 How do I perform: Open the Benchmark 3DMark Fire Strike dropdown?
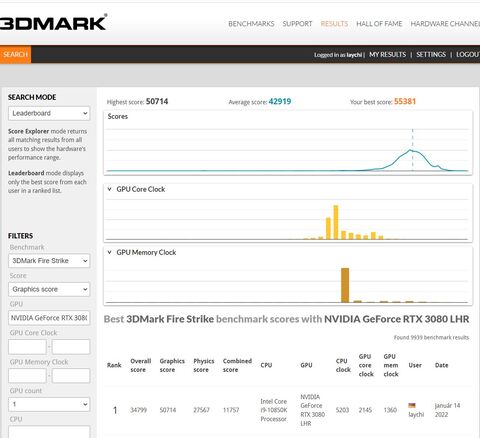(49, 261)
